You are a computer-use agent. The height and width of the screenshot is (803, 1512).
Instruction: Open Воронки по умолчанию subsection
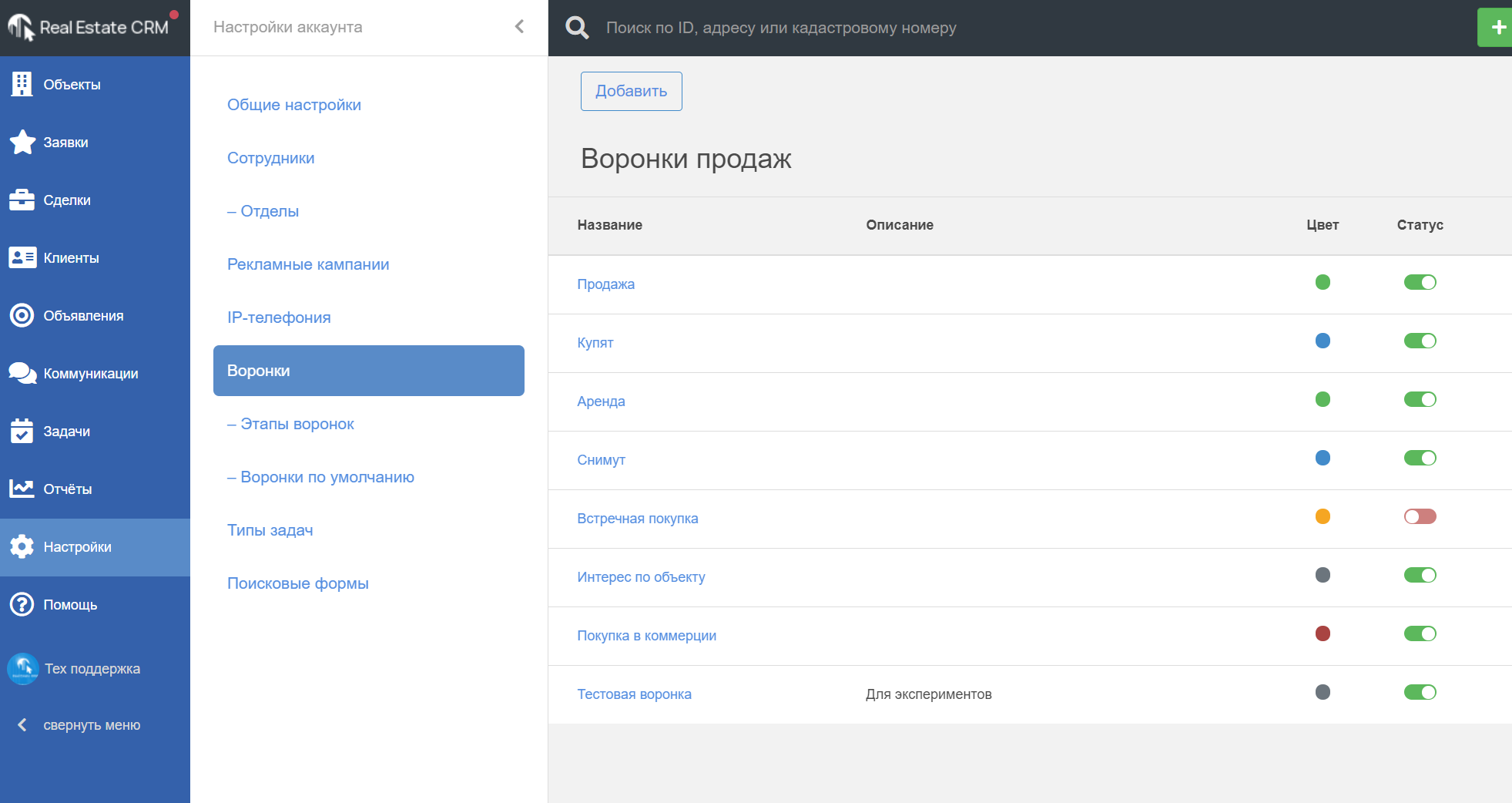click(320, 477)
